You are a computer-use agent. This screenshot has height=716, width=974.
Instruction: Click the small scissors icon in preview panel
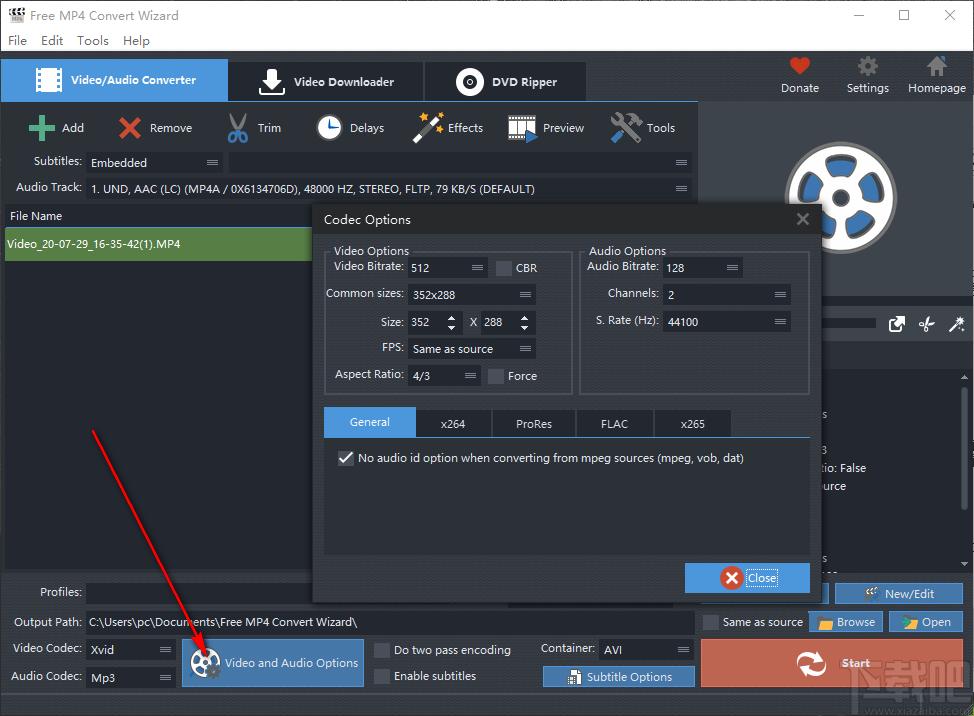[x=927, y=324]
